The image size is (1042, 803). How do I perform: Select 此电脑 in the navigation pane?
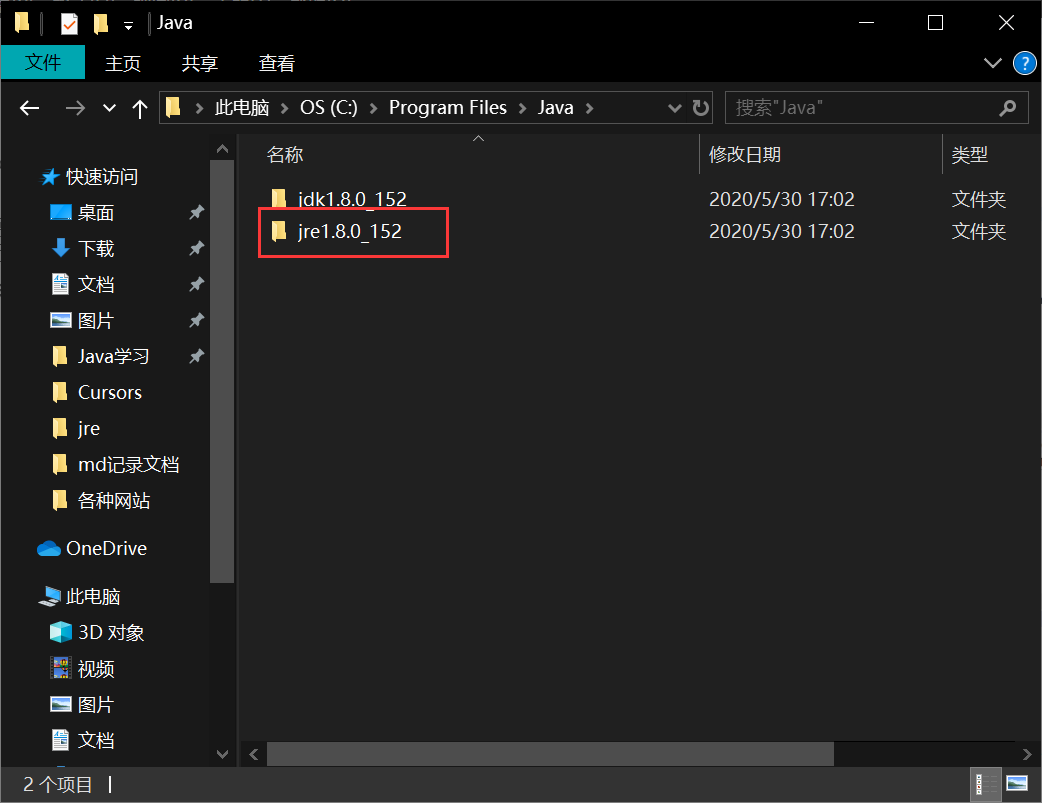tap(93, 596)
